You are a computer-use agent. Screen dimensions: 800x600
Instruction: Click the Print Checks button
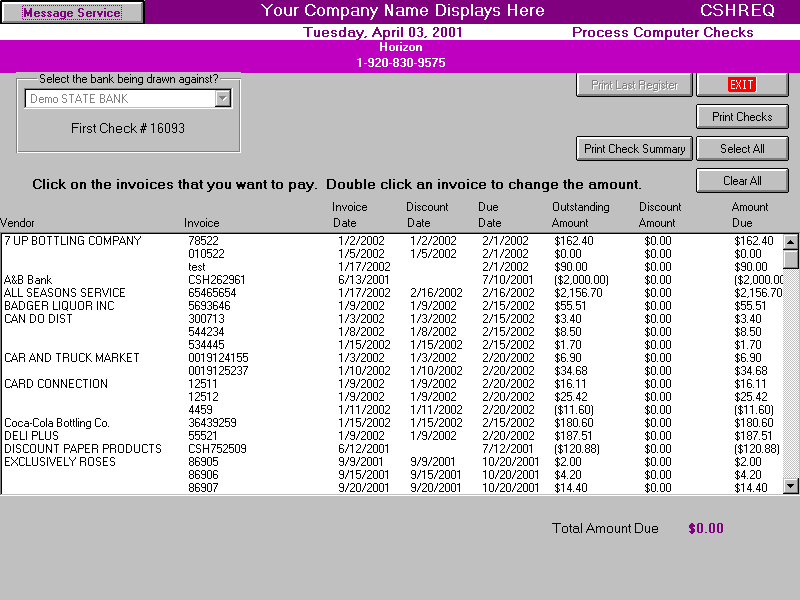tap(742, 117)
